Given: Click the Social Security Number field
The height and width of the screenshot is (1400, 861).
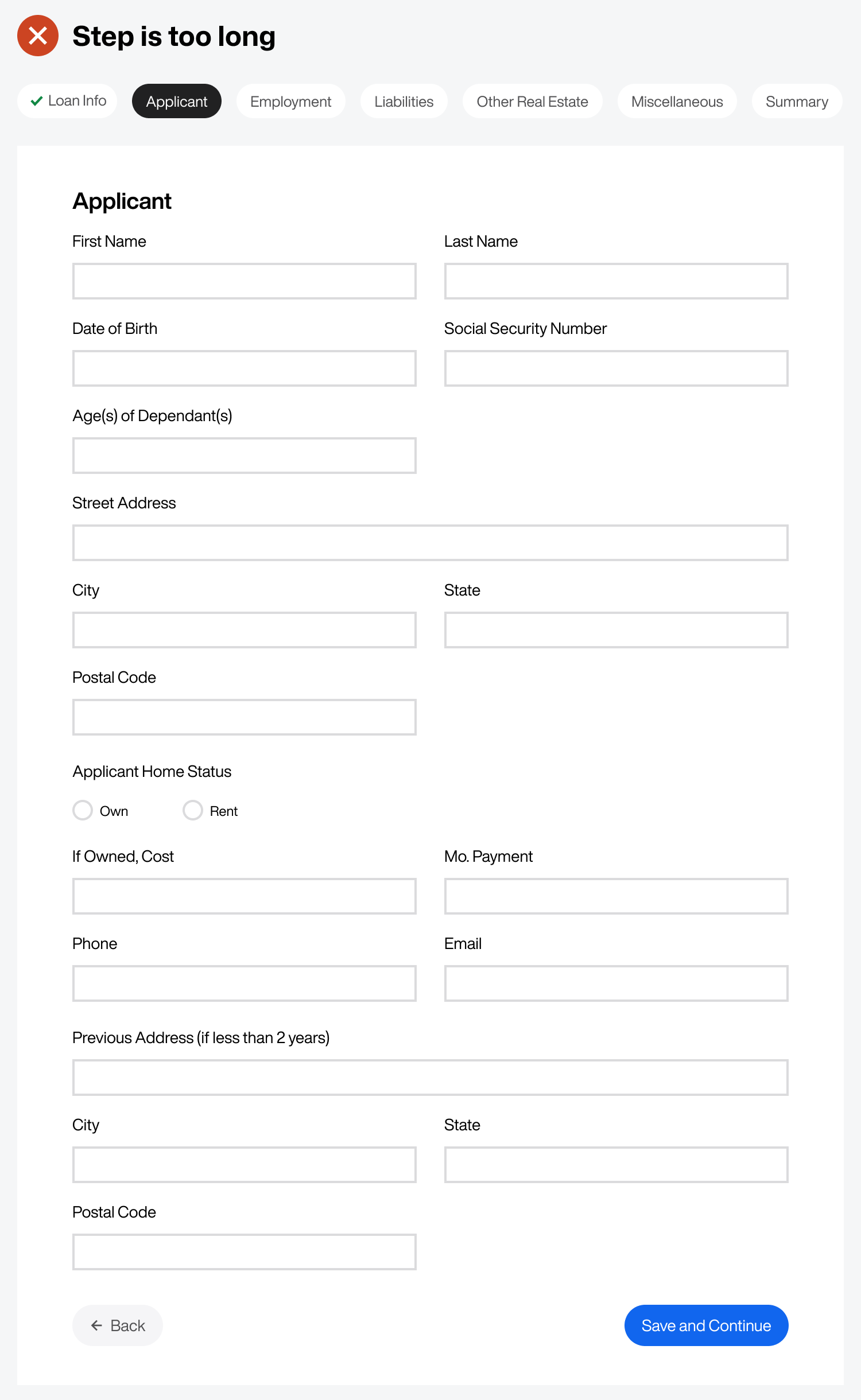Looking at the screenshot, I should pos(616,368).
